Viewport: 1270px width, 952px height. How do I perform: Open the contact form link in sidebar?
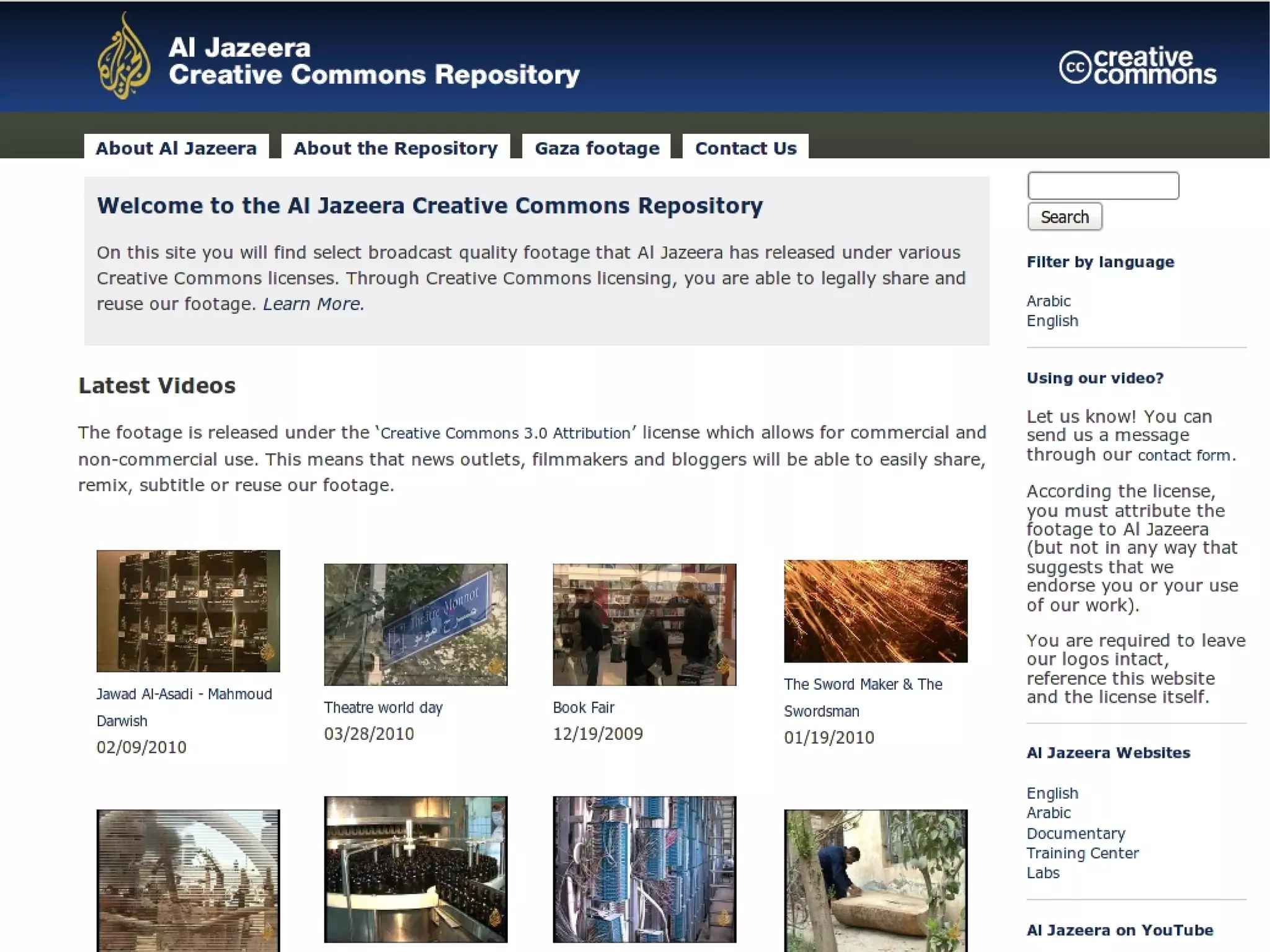(1184, 455)
